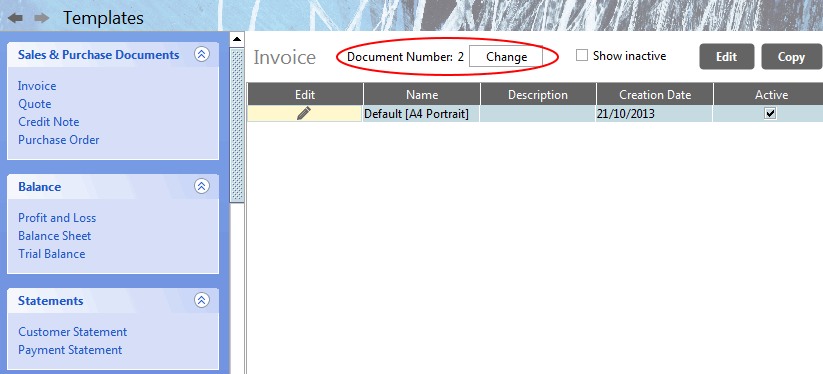
Task: Select Purchase Order in the sidebar
Action: (x=59, y=140)
